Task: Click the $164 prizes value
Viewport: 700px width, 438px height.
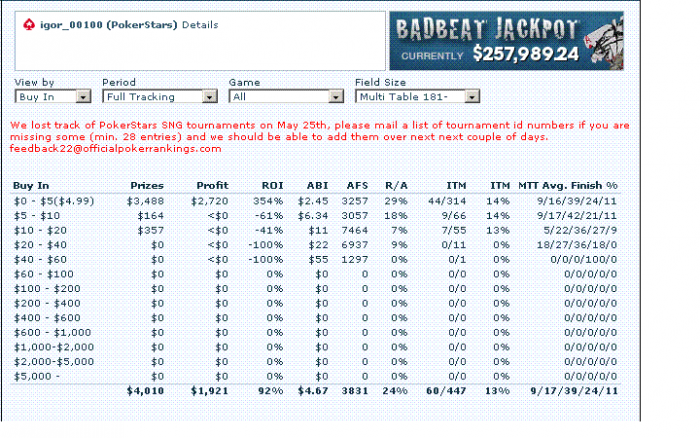Action: pyautogui.click(x=151, y=216)
